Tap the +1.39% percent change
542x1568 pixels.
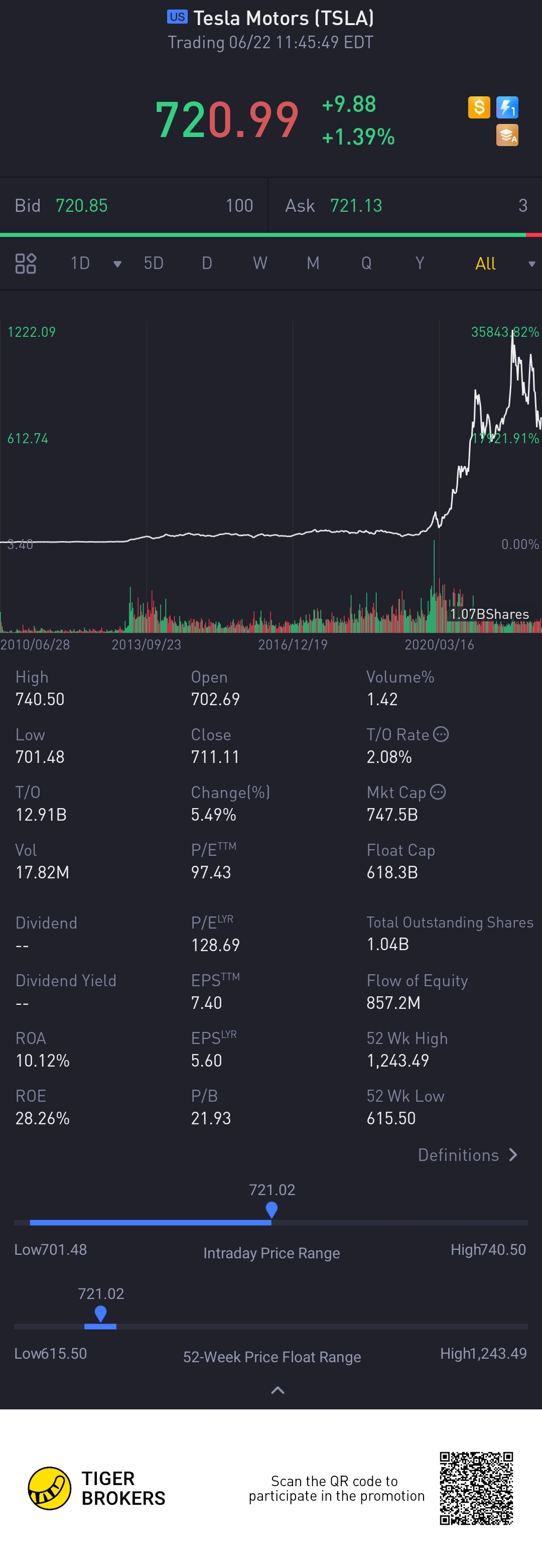[358, 137]
